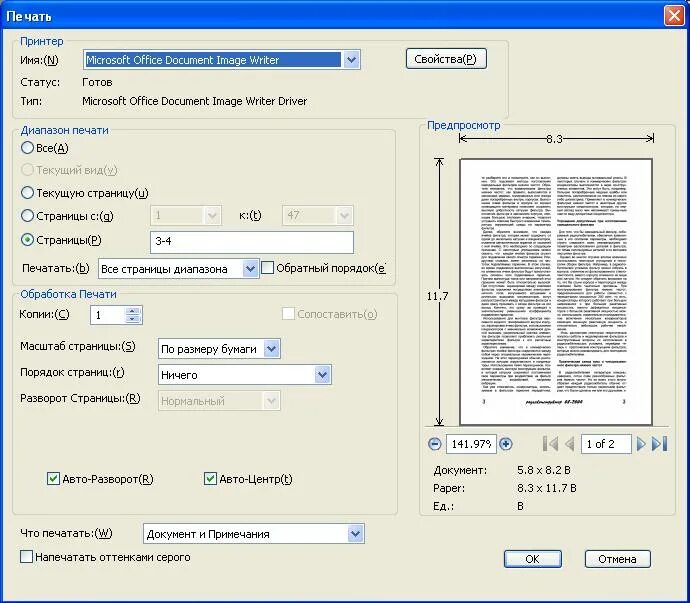Open the Печатать: Все страницы диапазона dropdown
Screen dimensions: 690x603
click(x=250, y=268)
